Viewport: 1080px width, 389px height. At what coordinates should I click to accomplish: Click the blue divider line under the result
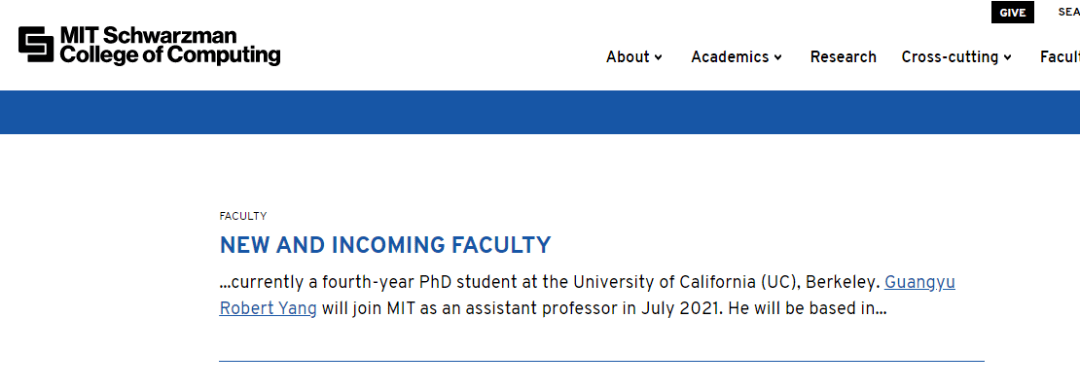(x=601, y=361)
